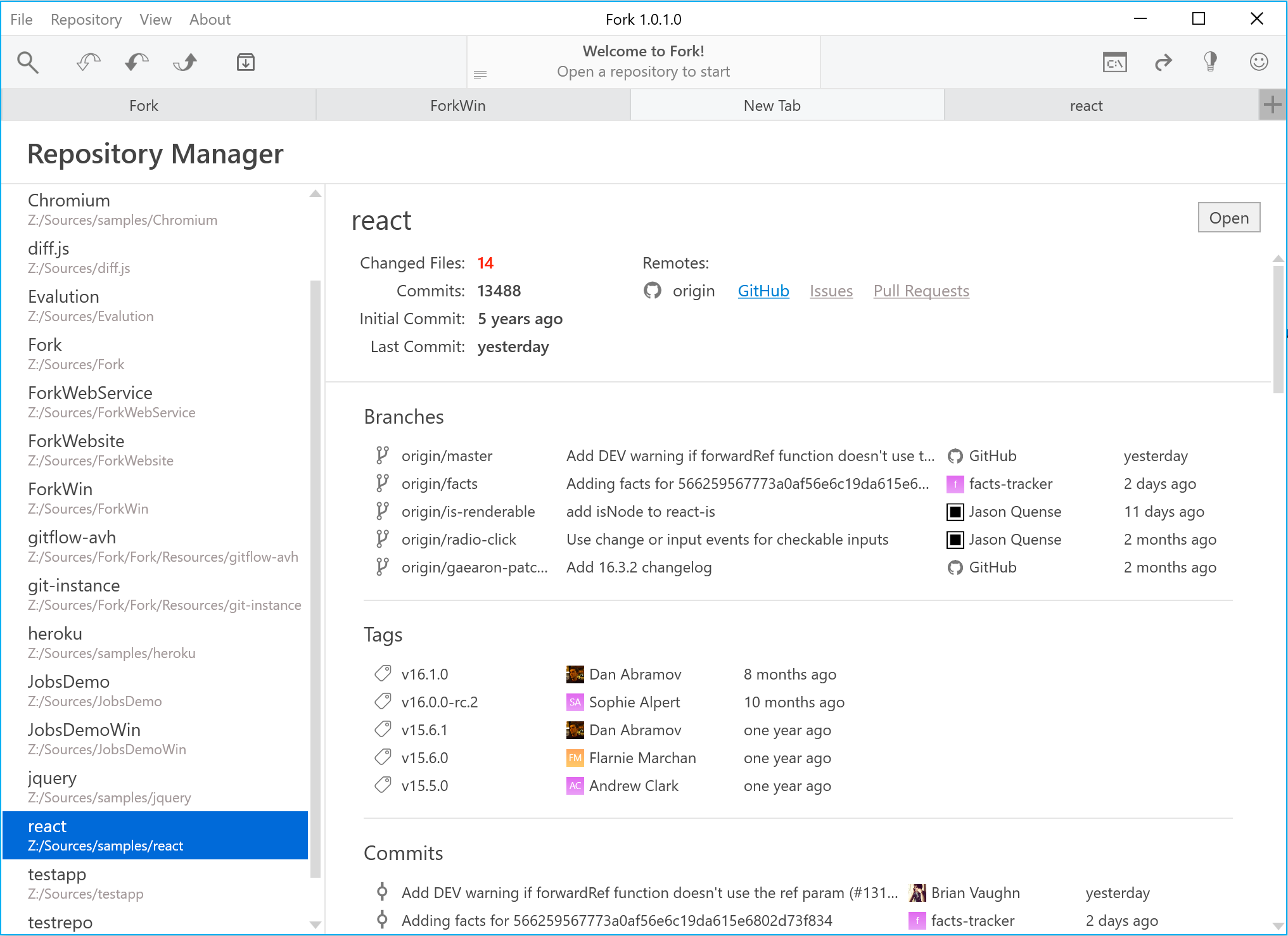The width and height of the screenshot is (1288, 936).
Task: Click the smiley feedback icon
Action: (1259, 61)
